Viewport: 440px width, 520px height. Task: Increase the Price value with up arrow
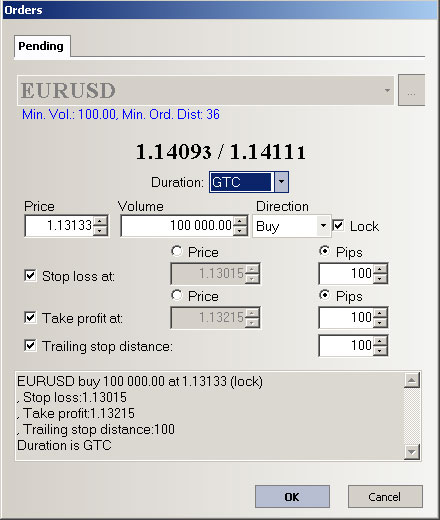100,221
